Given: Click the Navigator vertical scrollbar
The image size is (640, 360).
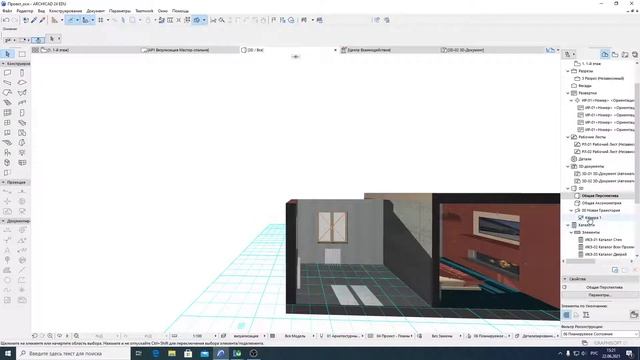Looking at the screenshot, I should (637, 143).
